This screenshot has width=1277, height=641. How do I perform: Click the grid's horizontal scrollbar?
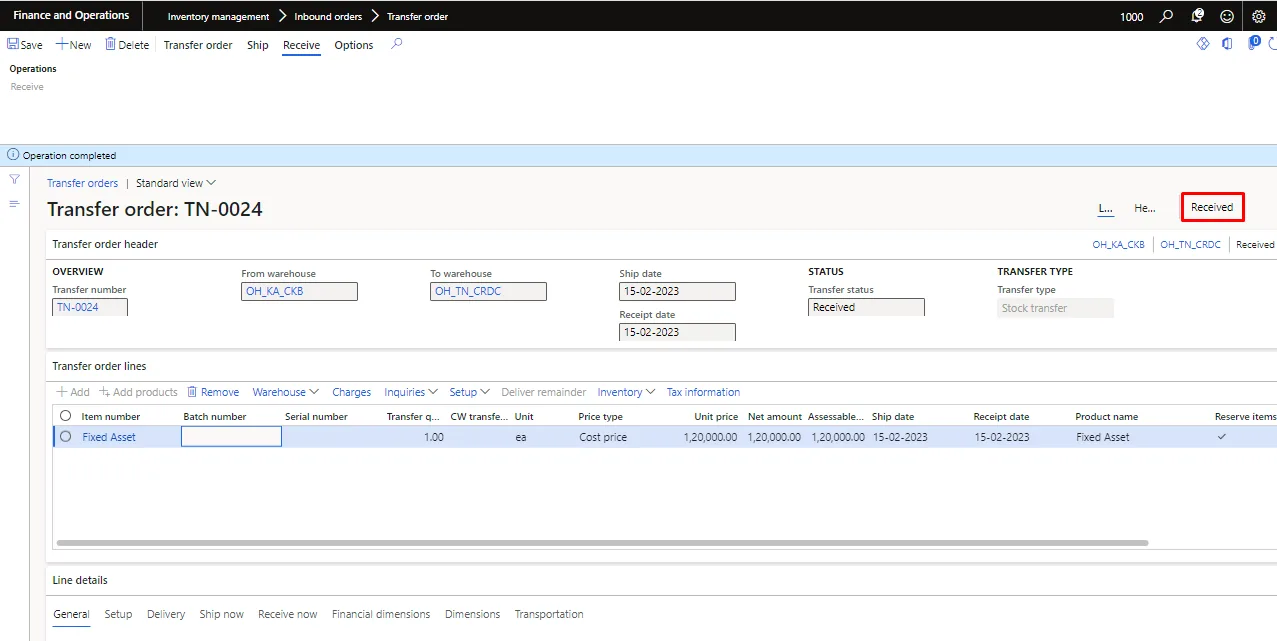point(602,543)
